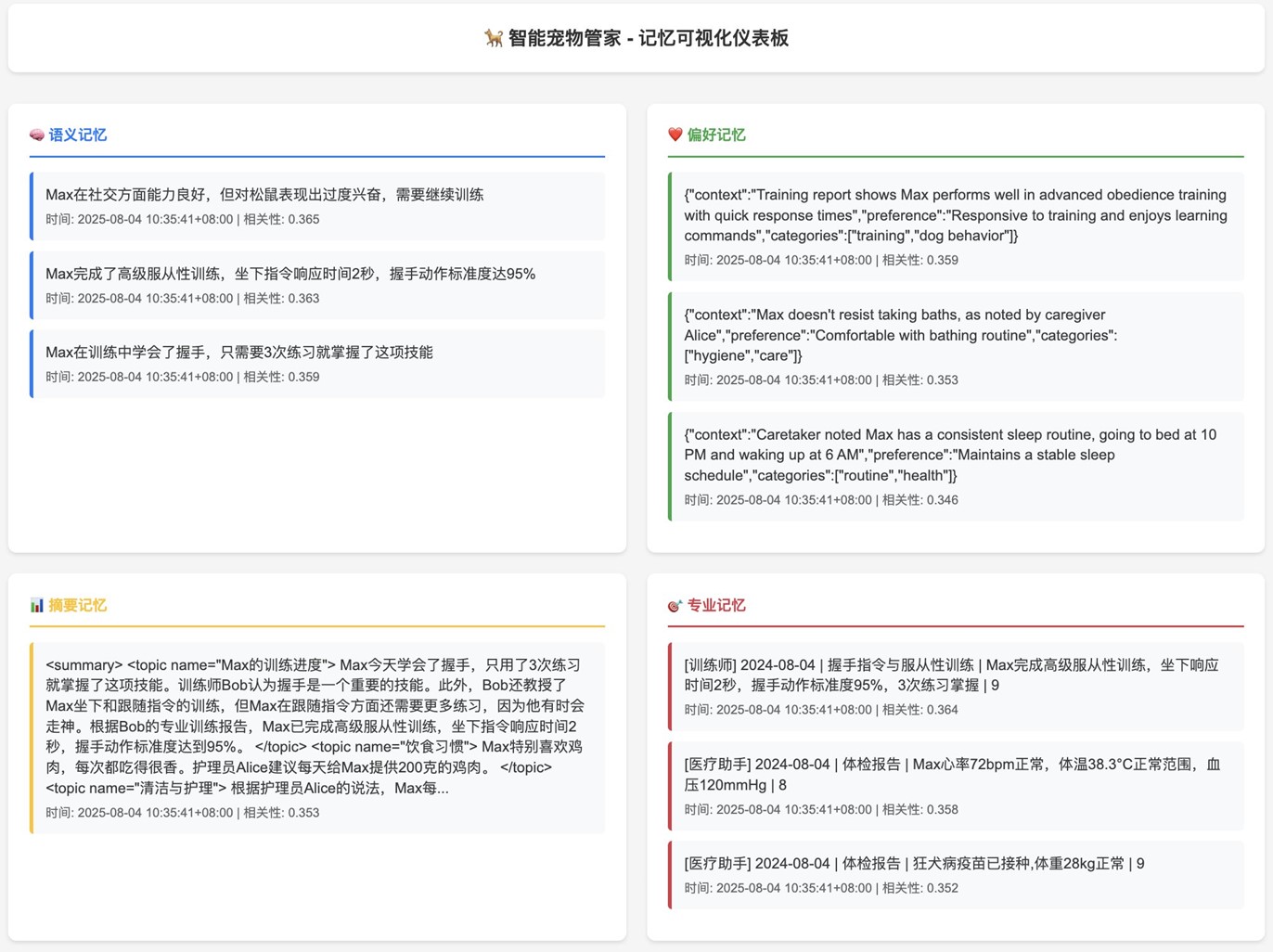Select the 狂犬病疫苗已接种 health record
The image size is (1273, 952).
click(956, 875)
